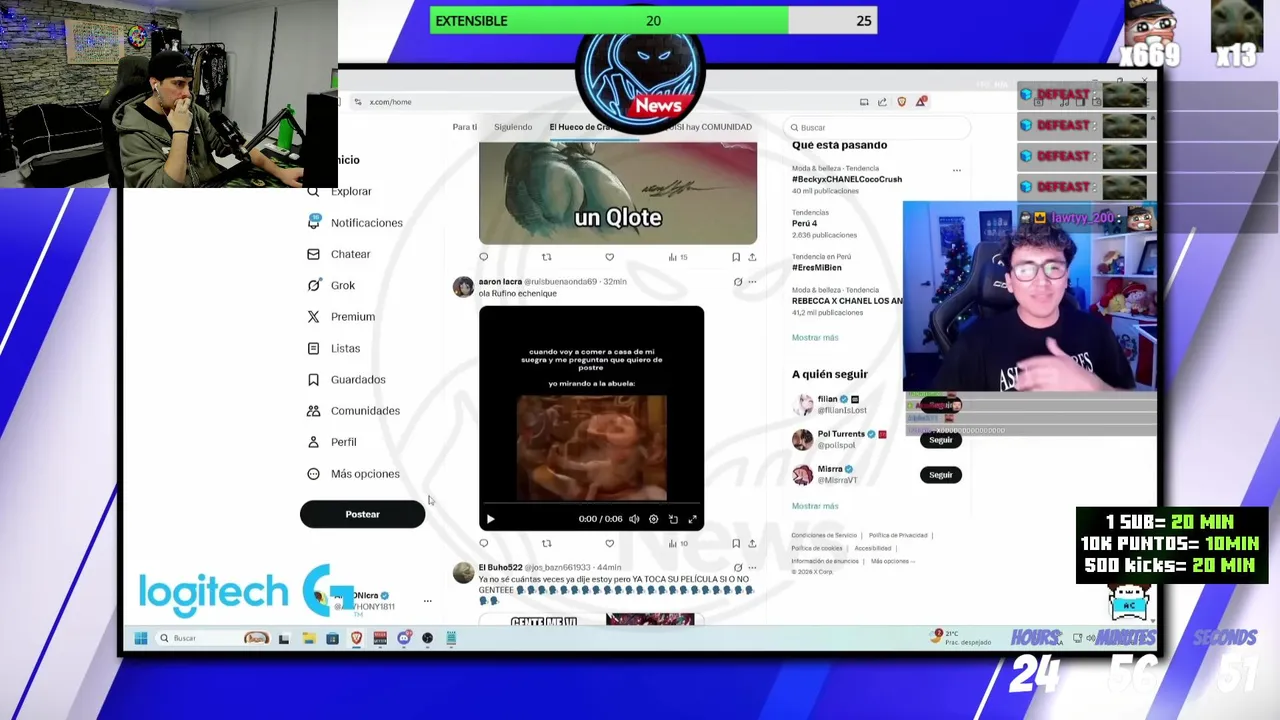Open the Notificaciones bell icon

coord(314,222)
